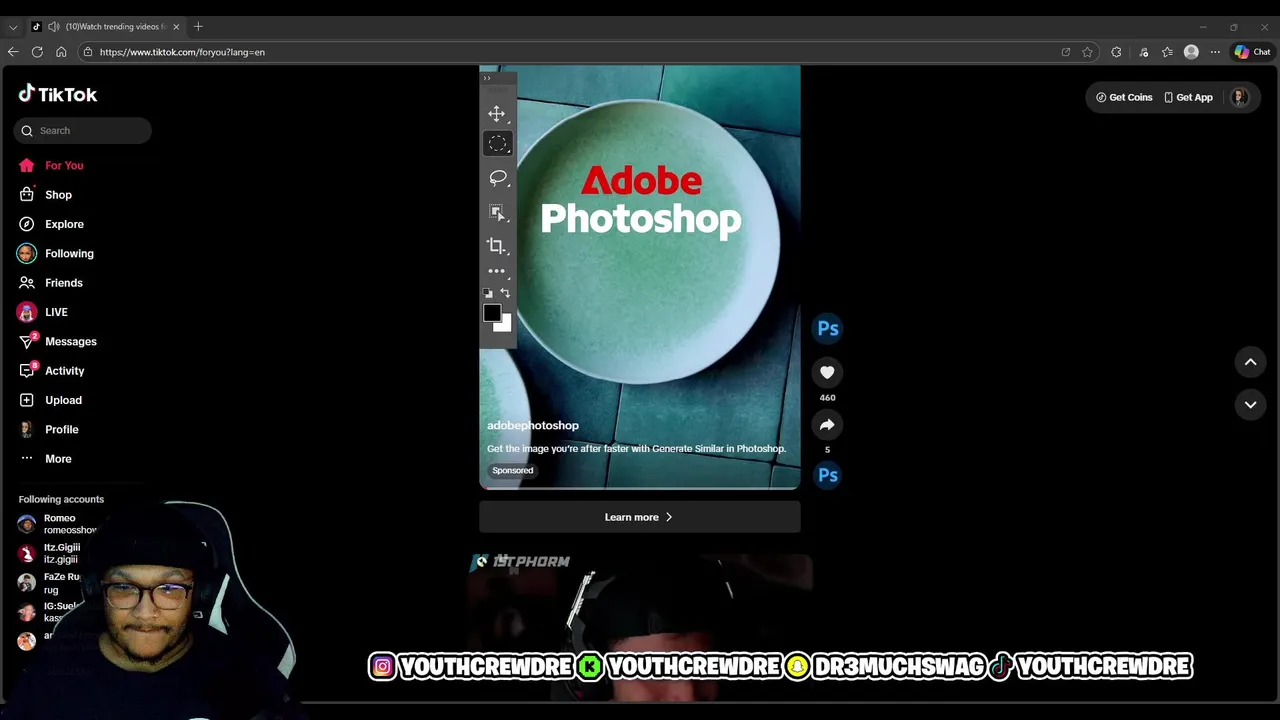
Task: Open Itz.Gigiii followed account
Action: click(52, 553)
